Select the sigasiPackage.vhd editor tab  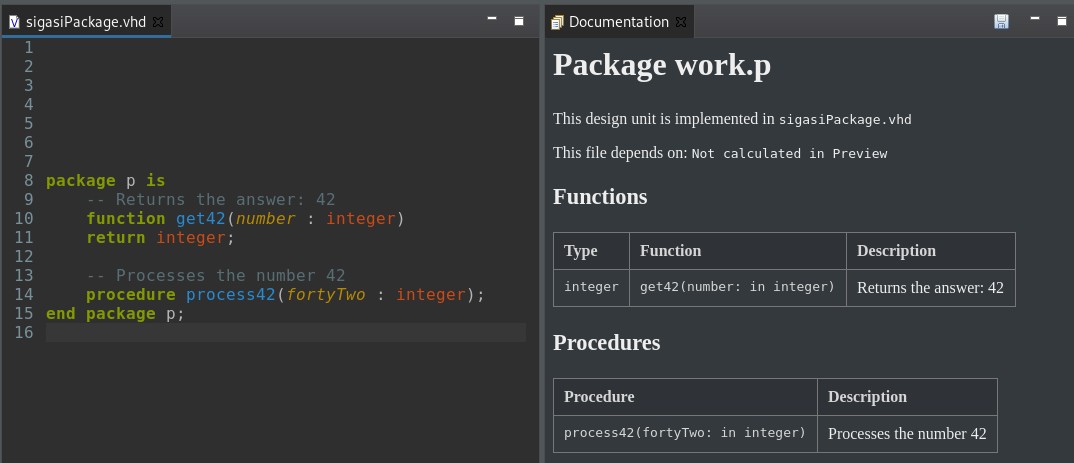[x=86, y=22]
